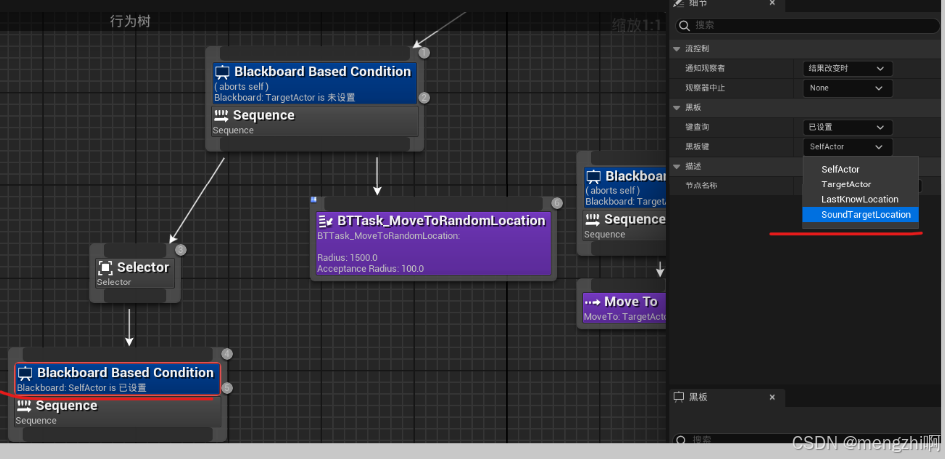Select the Selector node
This screenshot has height=459, width=945.
pyautogui.click(x=135, y=273)
